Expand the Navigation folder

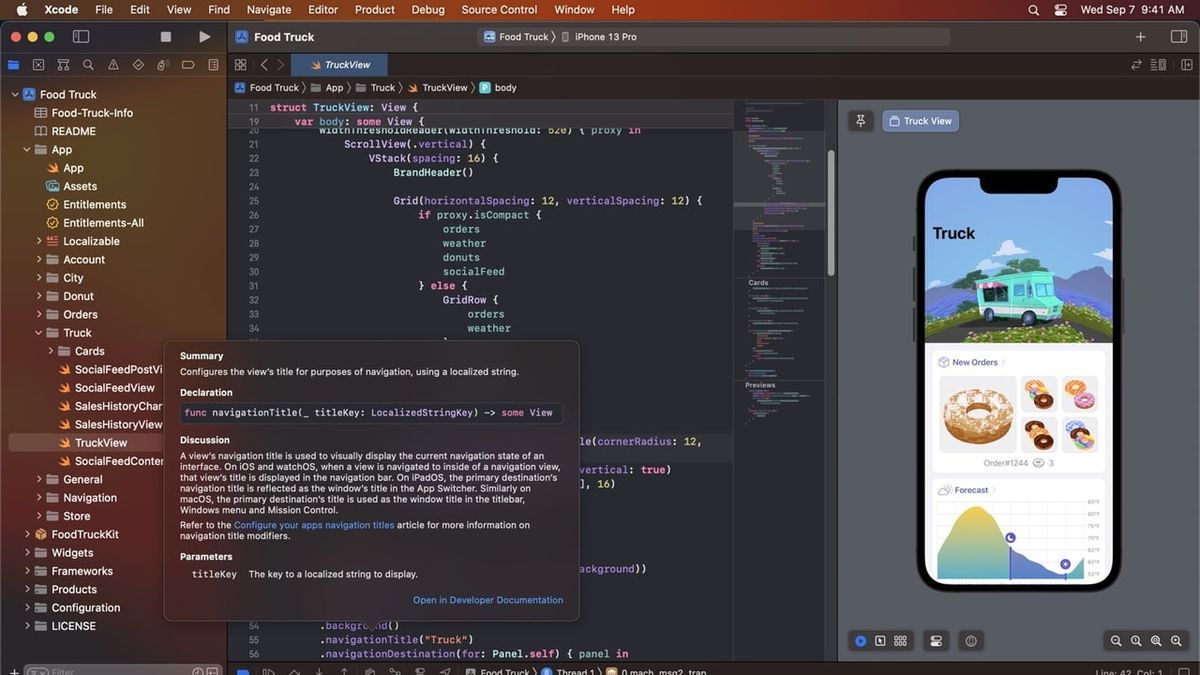click(41, 497)
